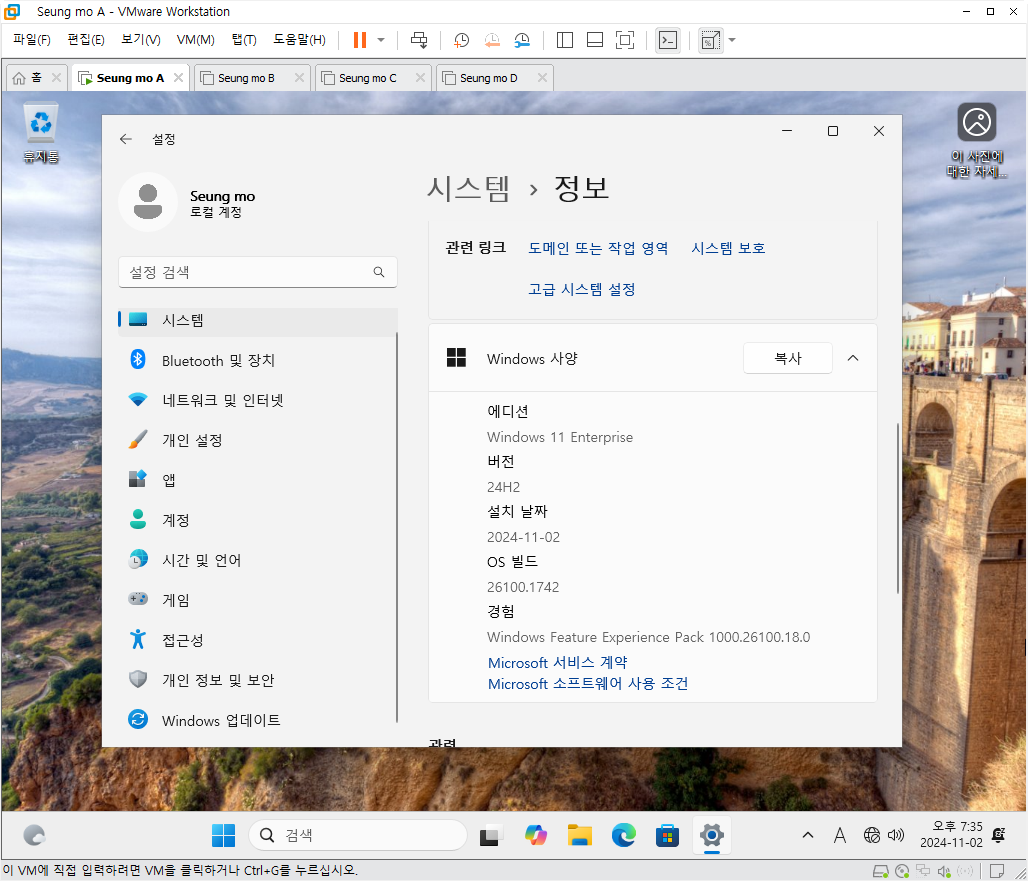
Task: Open the 탭(T) menu
Action: (244, 39)
